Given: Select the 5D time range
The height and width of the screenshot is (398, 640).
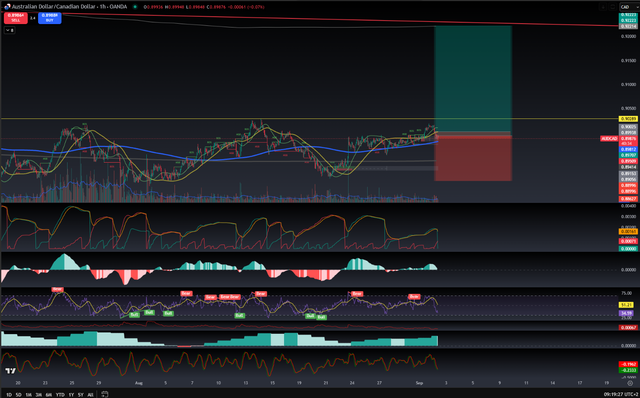Looking at the screenshot, I should [x=18, y=394].
